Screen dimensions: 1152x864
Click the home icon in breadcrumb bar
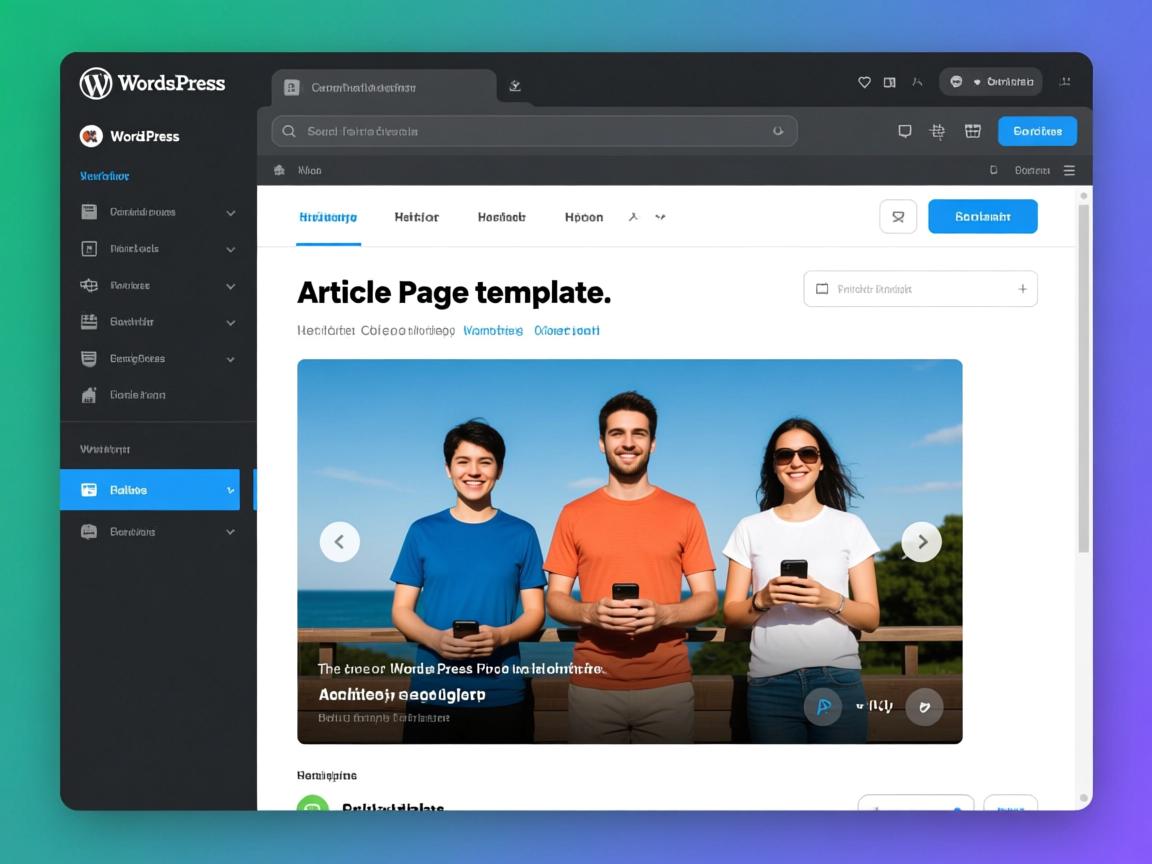[280, 170]
